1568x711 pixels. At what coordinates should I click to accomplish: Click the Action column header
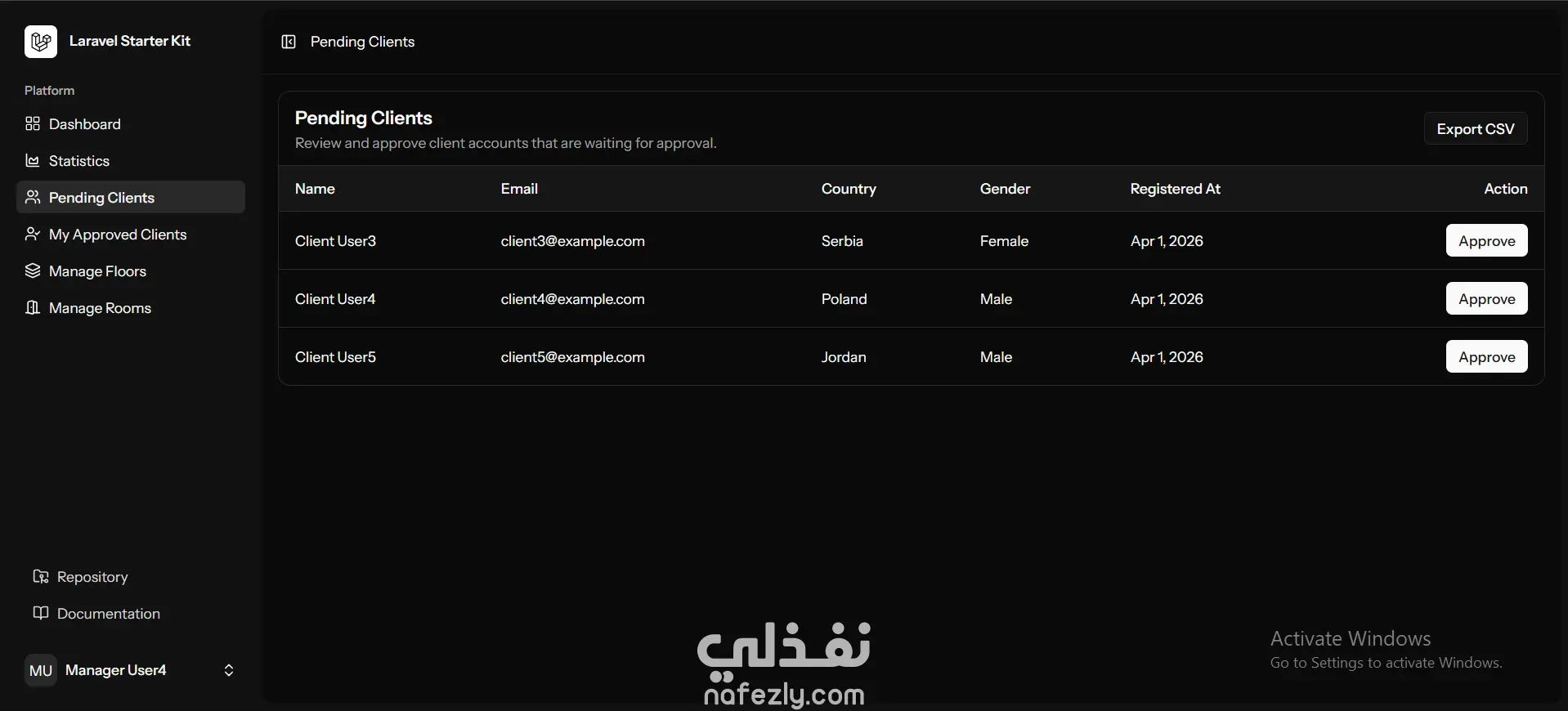(x=1506, y=189)
